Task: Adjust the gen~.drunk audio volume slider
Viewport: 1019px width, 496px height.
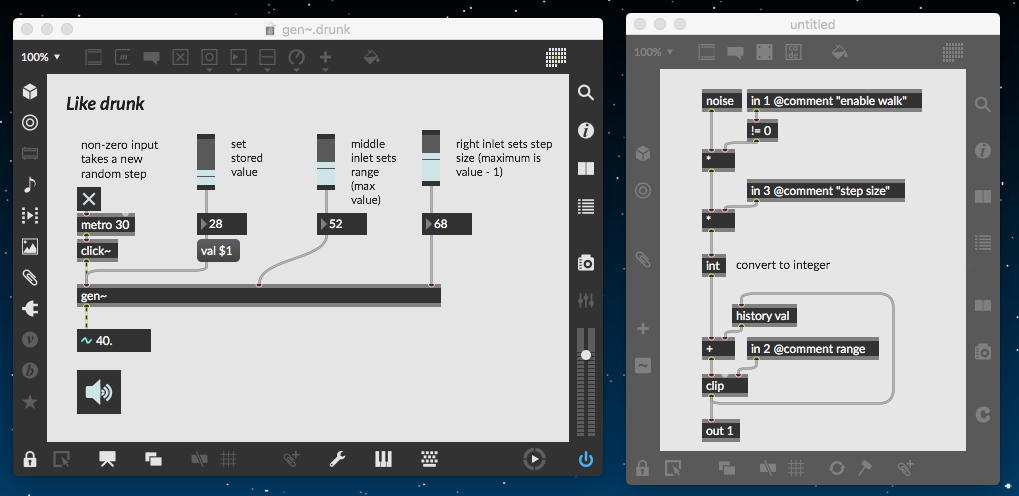Action: 586,382
